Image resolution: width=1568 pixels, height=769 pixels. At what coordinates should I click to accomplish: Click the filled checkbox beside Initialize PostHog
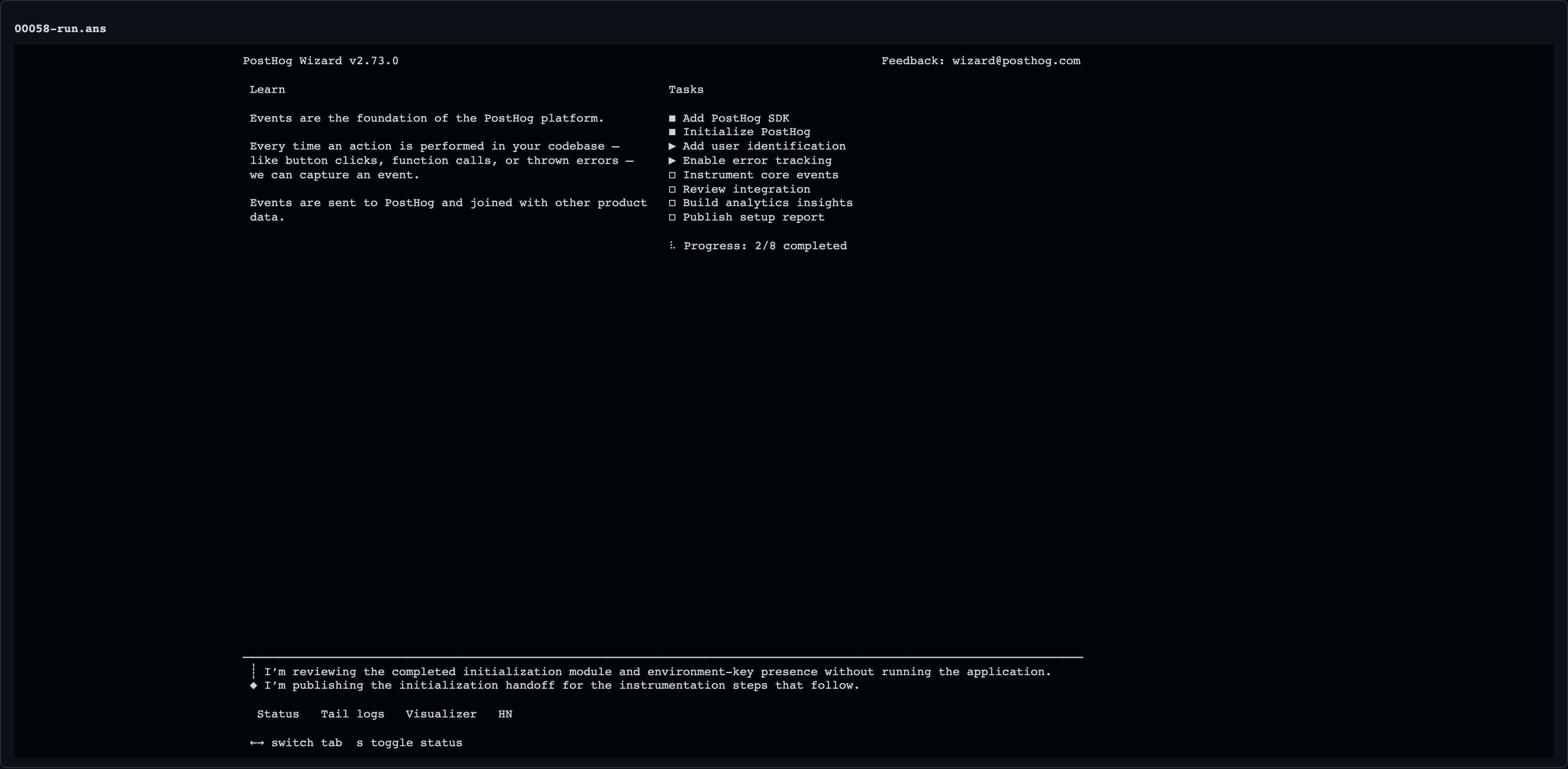coord(672,132)
